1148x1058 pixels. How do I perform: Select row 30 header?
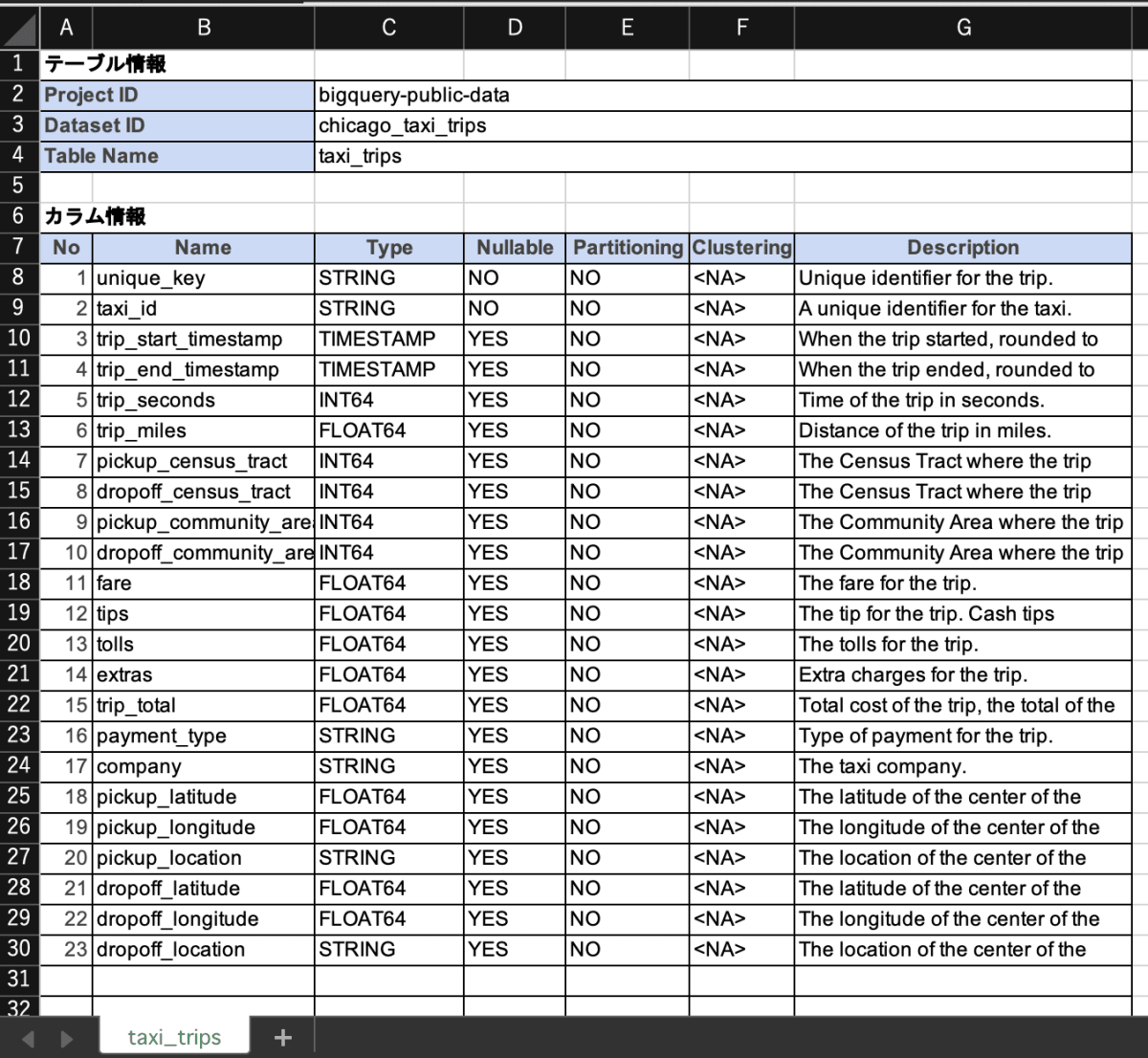point(19,949)
